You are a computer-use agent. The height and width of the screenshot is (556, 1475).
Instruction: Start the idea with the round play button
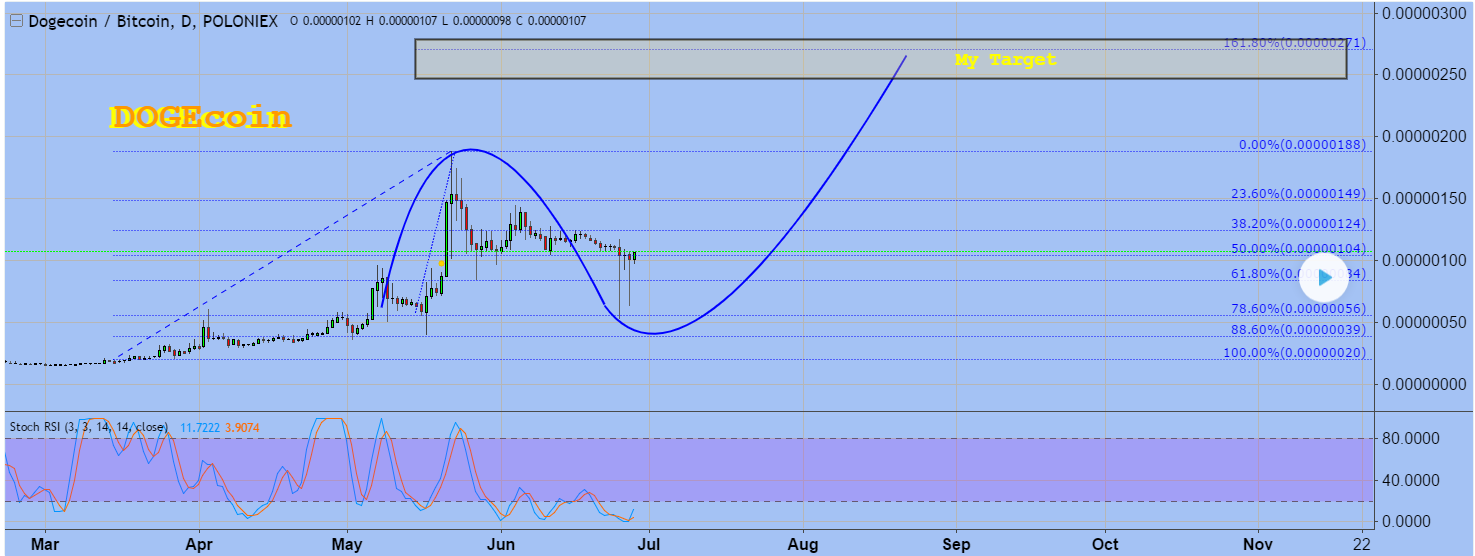(1324, 278)
